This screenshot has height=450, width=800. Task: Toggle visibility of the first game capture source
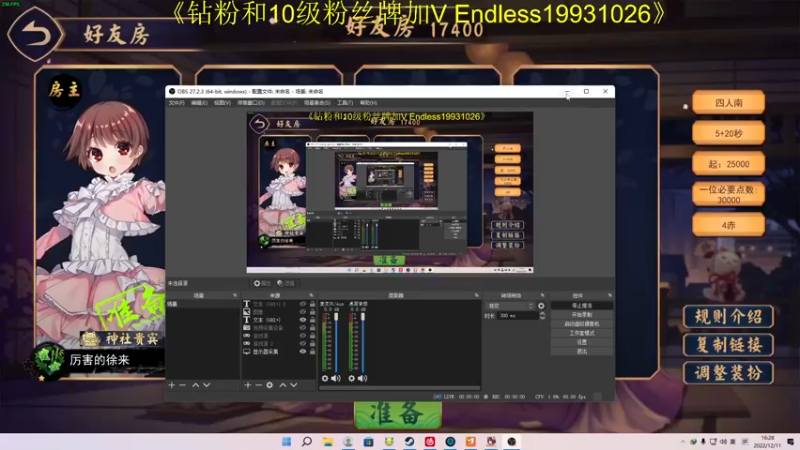point(303,336)
